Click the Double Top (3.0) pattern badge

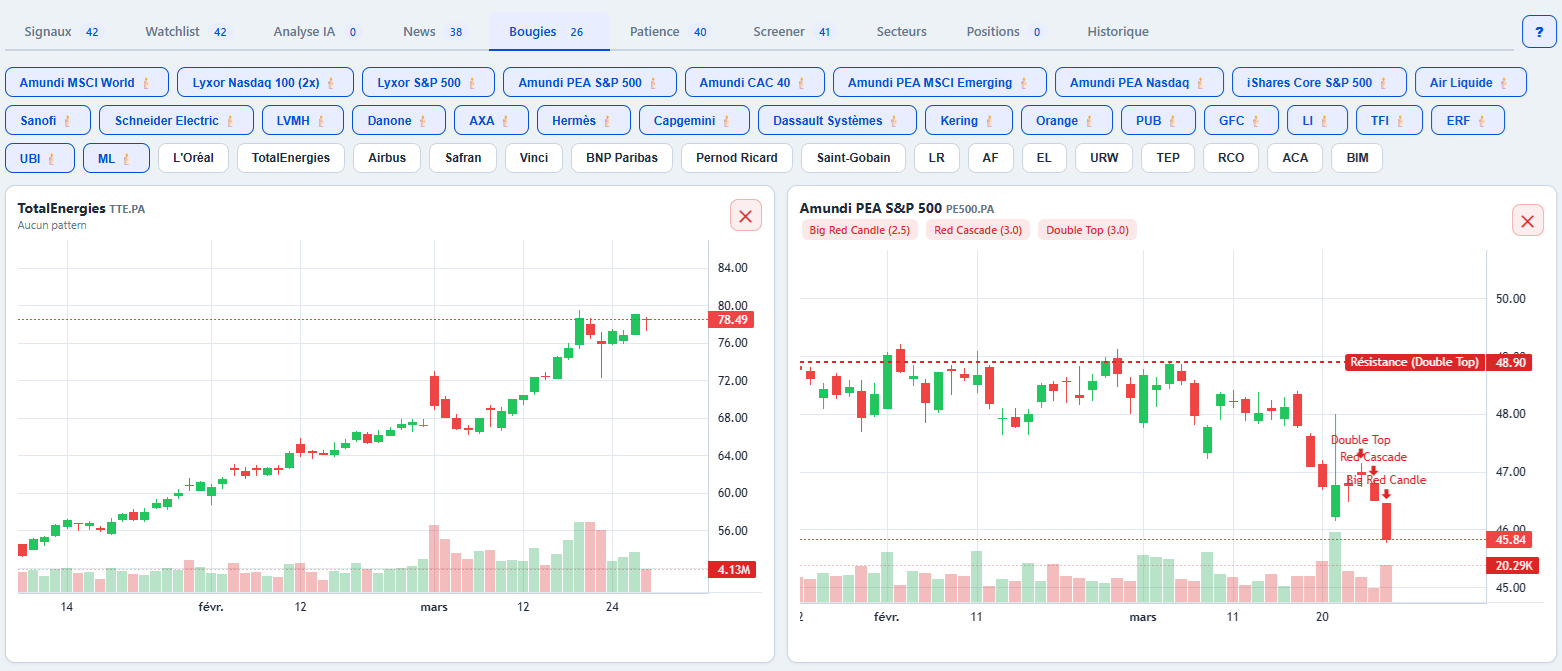(1087, 231)
